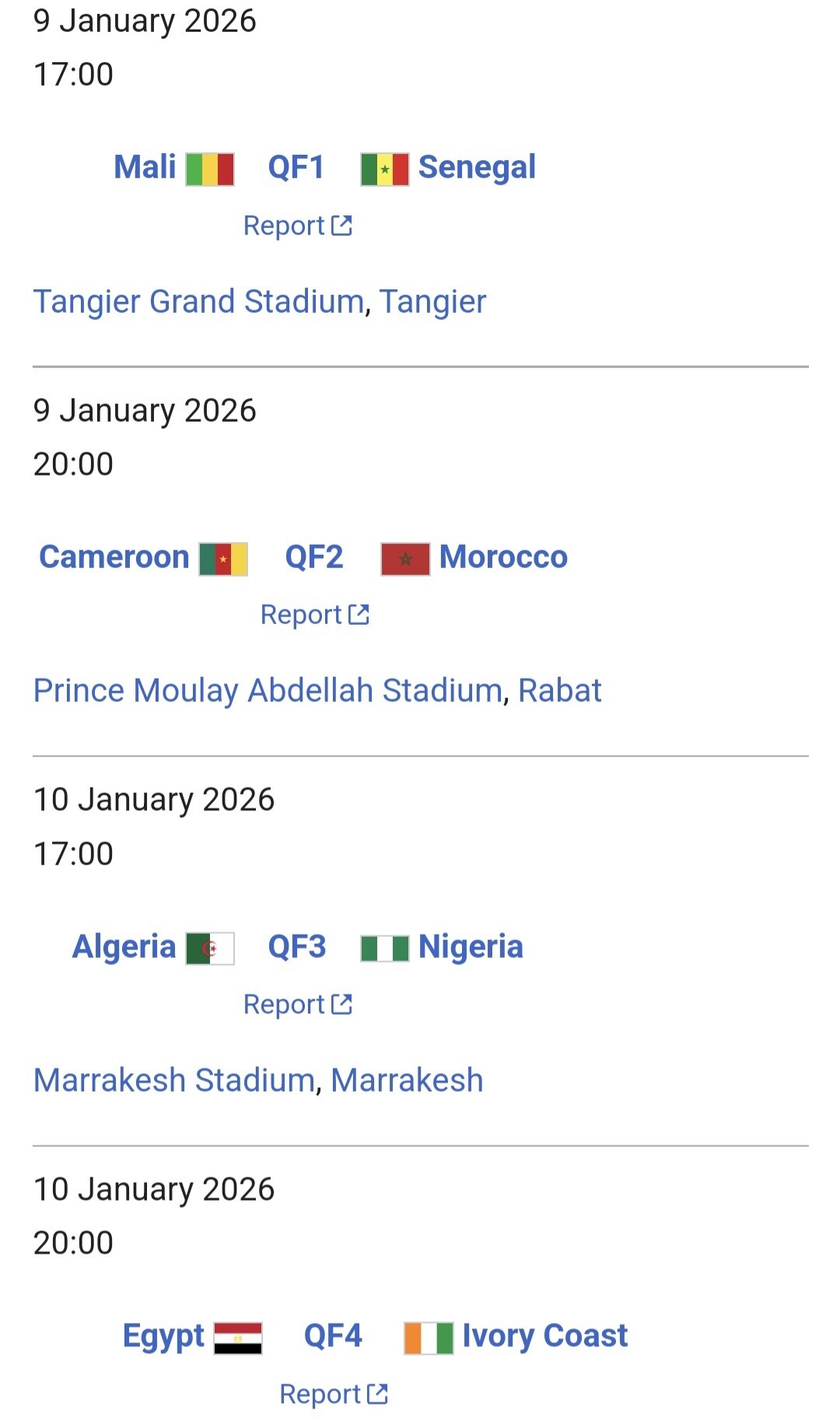Viewport: 840px width, 1417px height.
Task: Click the Mali flag icon
Action: (x=210, y=169)
